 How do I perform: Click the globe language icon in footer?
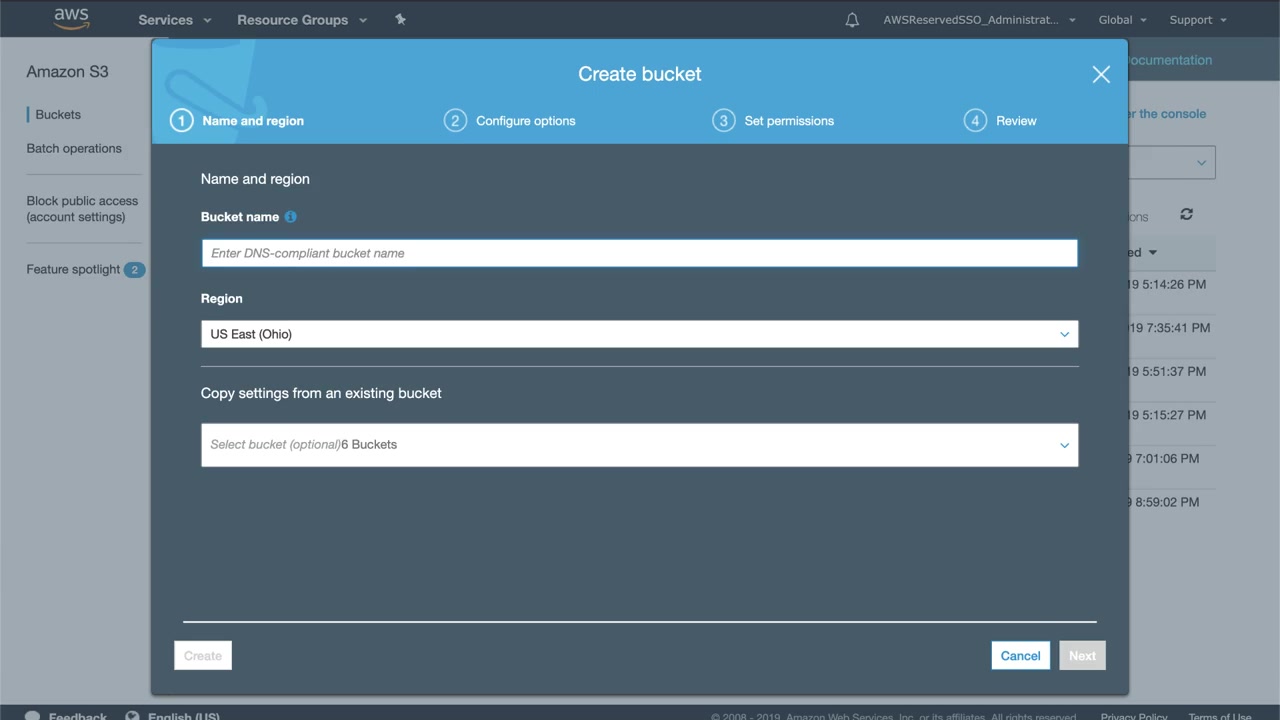click(132, 716)
